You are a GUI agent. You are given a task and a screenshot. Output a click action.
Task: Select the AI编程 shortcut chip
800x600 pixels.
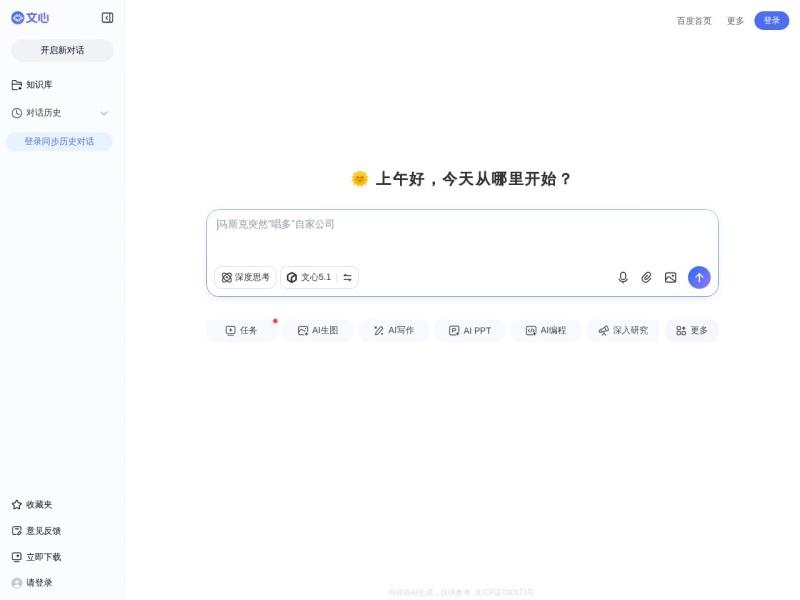545,331
